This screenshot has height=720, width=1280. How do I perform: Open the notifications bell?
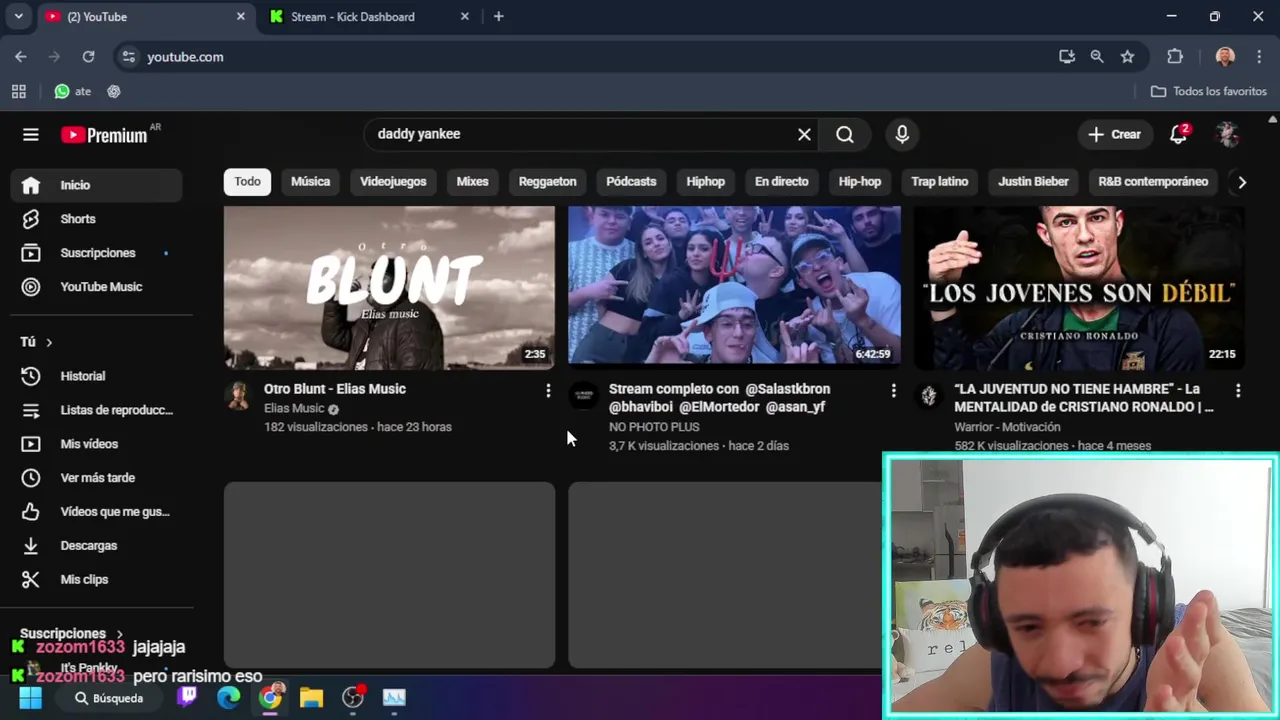[x=1179, y=134]
